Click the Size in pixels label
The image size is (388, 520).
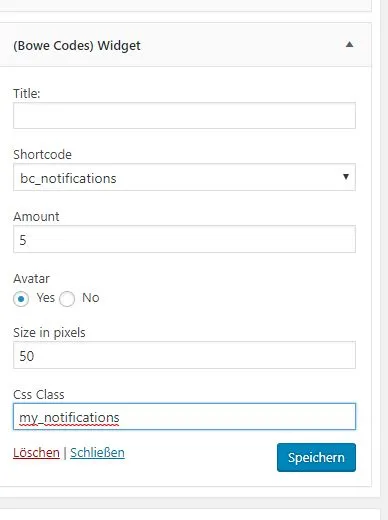pyautogui.click(x=49, y=333)
